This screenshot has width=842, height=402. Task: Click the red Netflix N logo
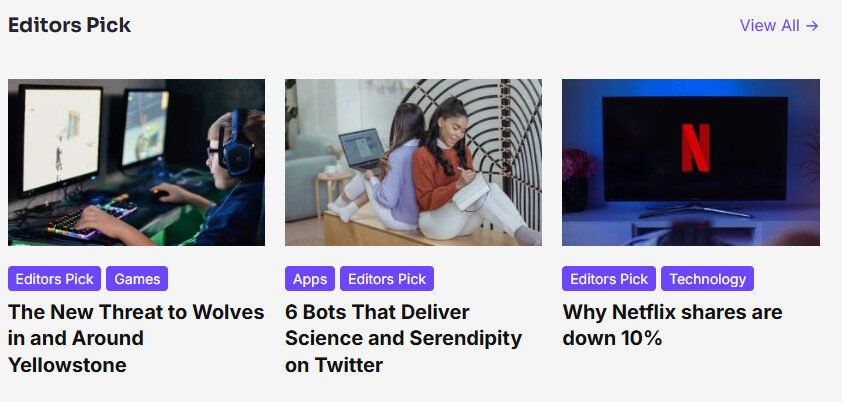click(x=695, y=148)
